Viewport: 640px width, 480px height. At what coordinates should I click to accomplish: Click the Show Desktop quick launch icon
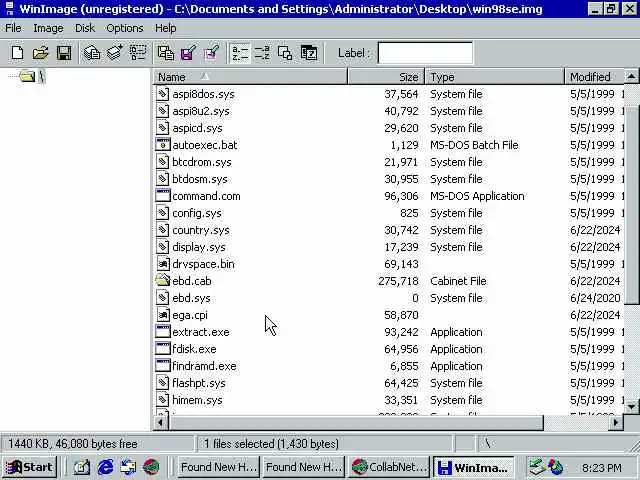(82, 467)
